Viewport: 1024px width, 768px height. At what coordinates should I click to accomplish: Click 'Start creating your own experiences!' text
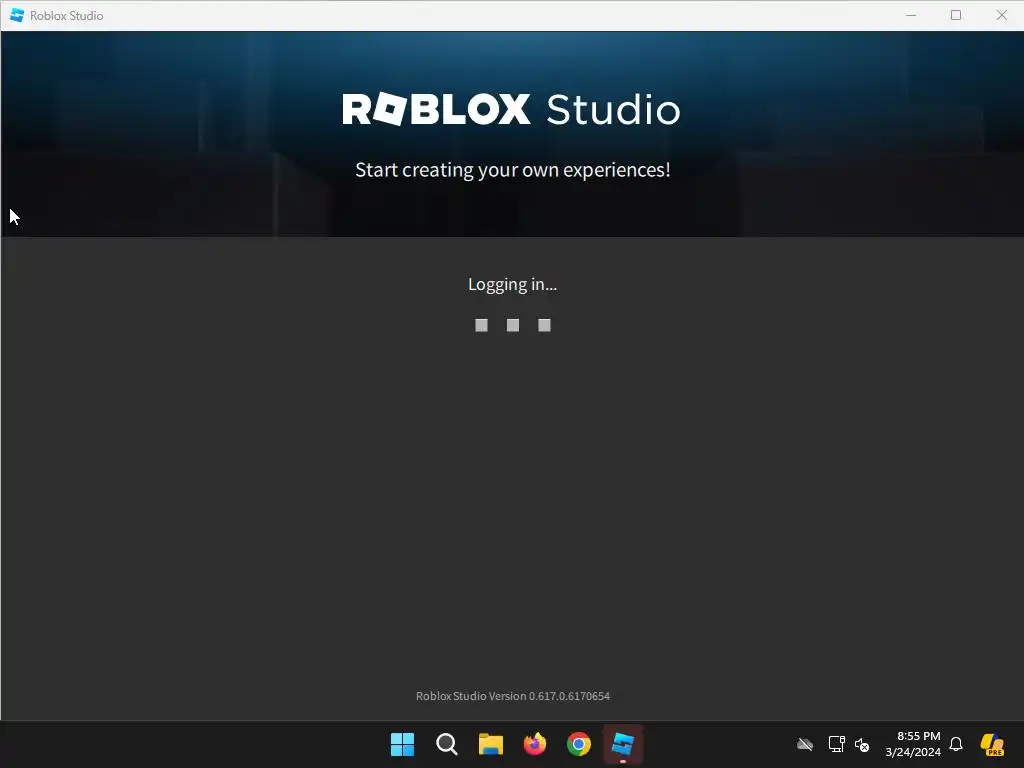tap(513, 170)
